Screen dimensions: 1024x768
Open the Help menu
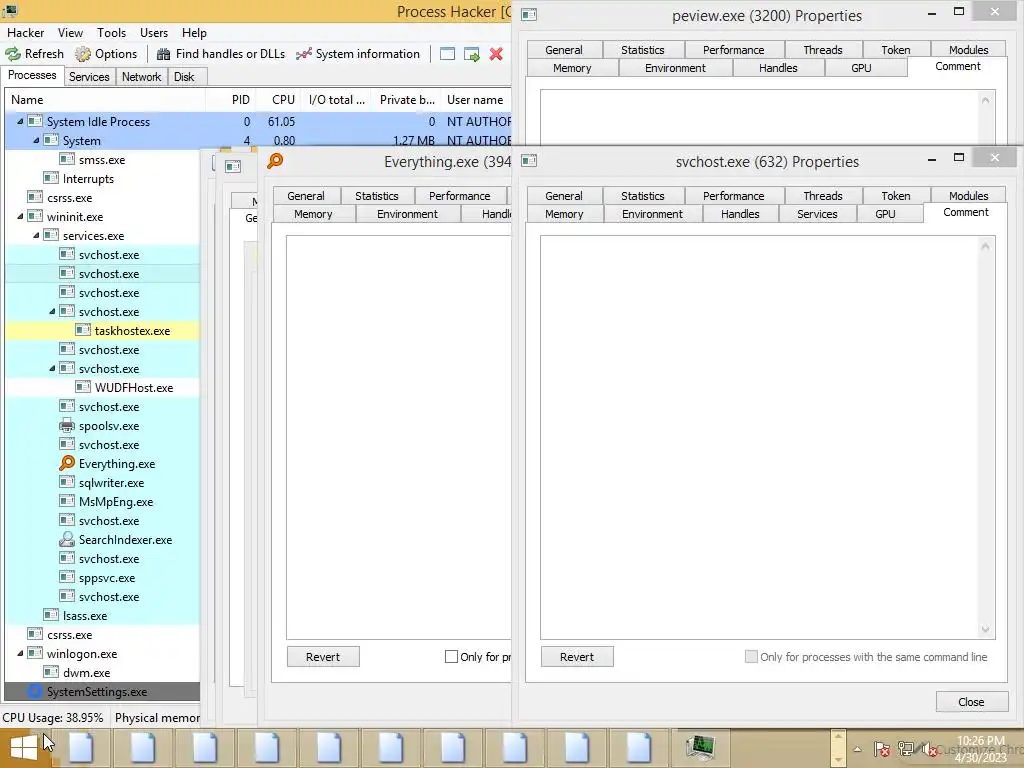[194, 33]
